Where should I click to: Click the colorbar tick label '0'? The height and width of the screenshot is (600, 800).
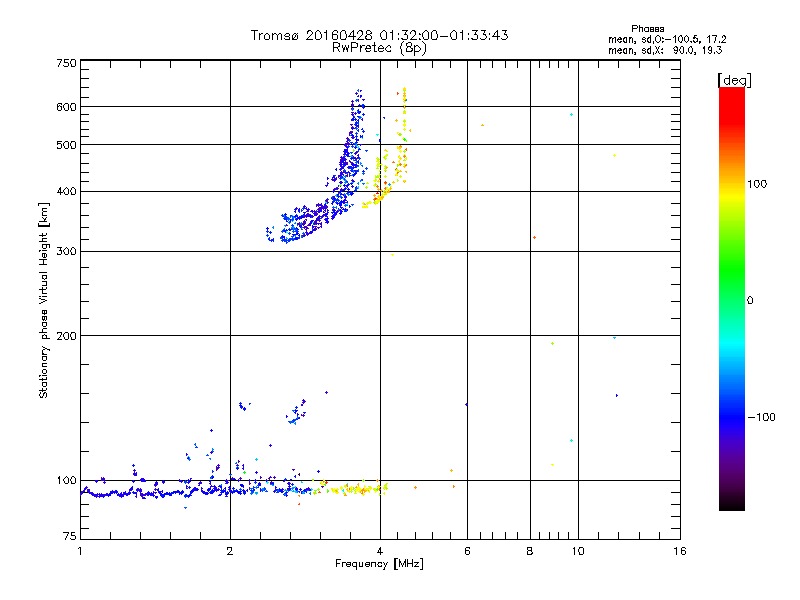pyautogui.click(x=750, y=301)
